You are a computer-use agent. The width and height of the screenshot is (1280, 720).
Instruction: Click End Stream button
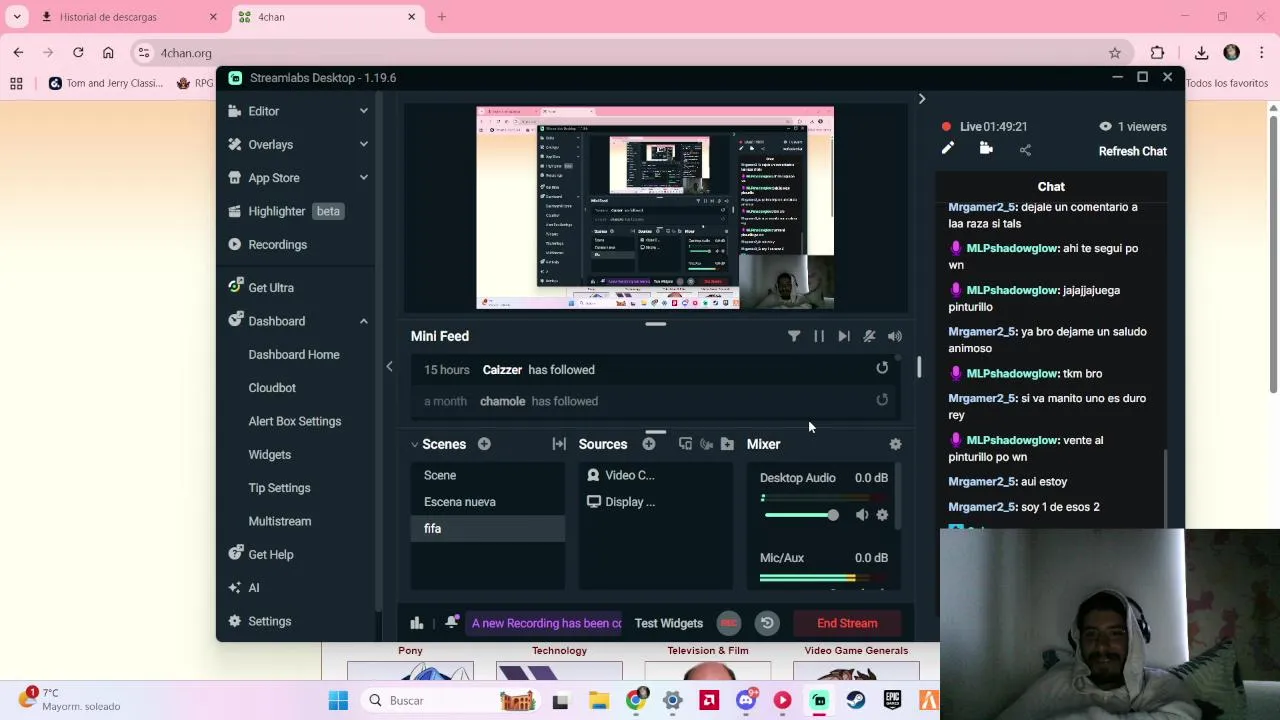pyautogui.click(x=847, y=623)
